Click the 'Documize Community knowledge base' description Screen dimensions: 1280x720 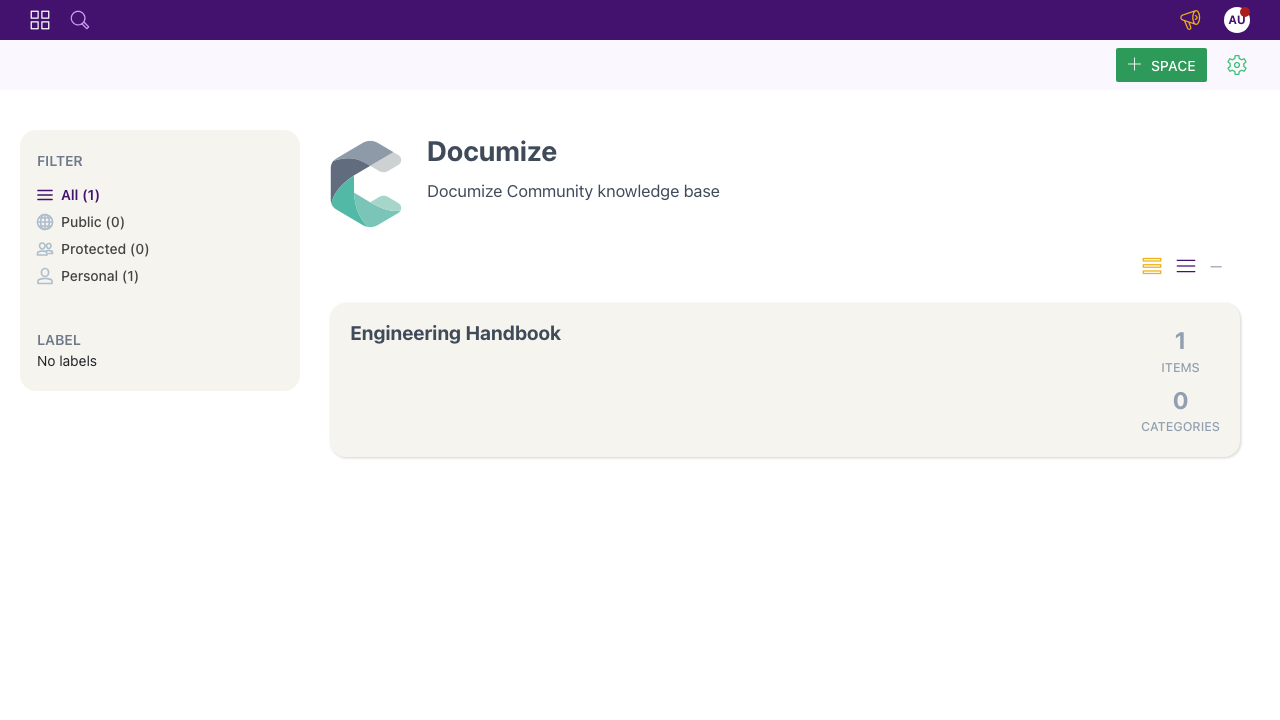pyautogui.click(x=573, y=191)
